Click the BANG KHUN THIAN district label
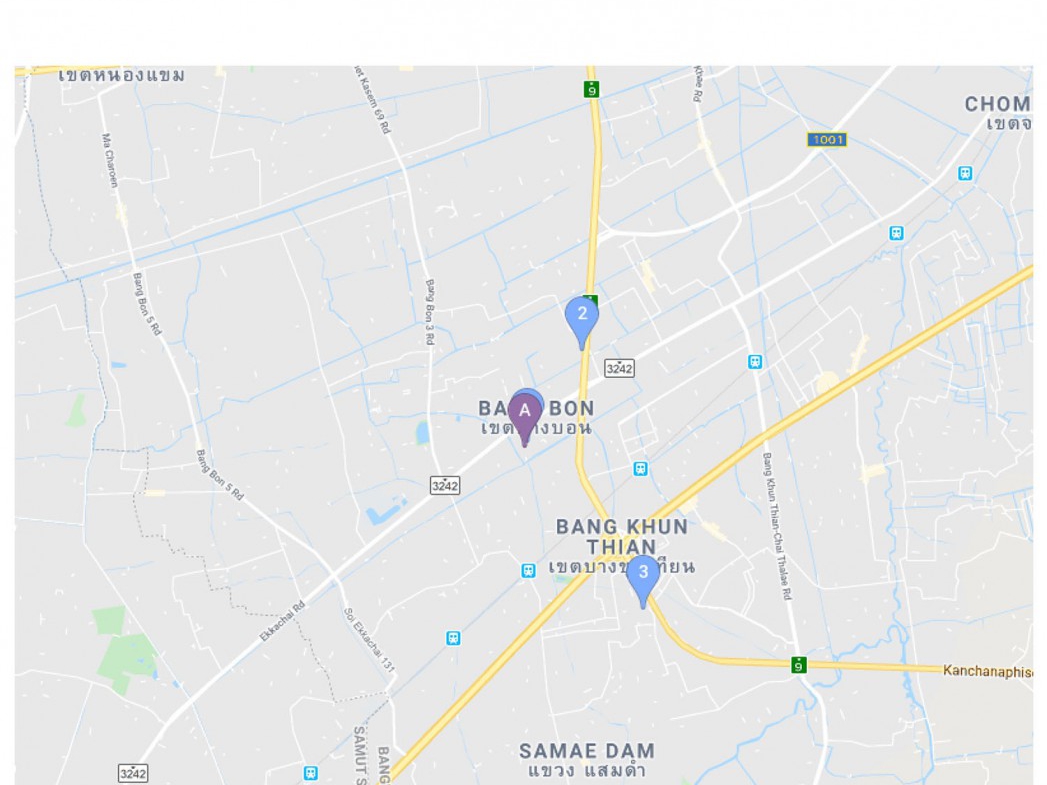Viewport: 1047px width, 785px height. click(x=622, y=537)
